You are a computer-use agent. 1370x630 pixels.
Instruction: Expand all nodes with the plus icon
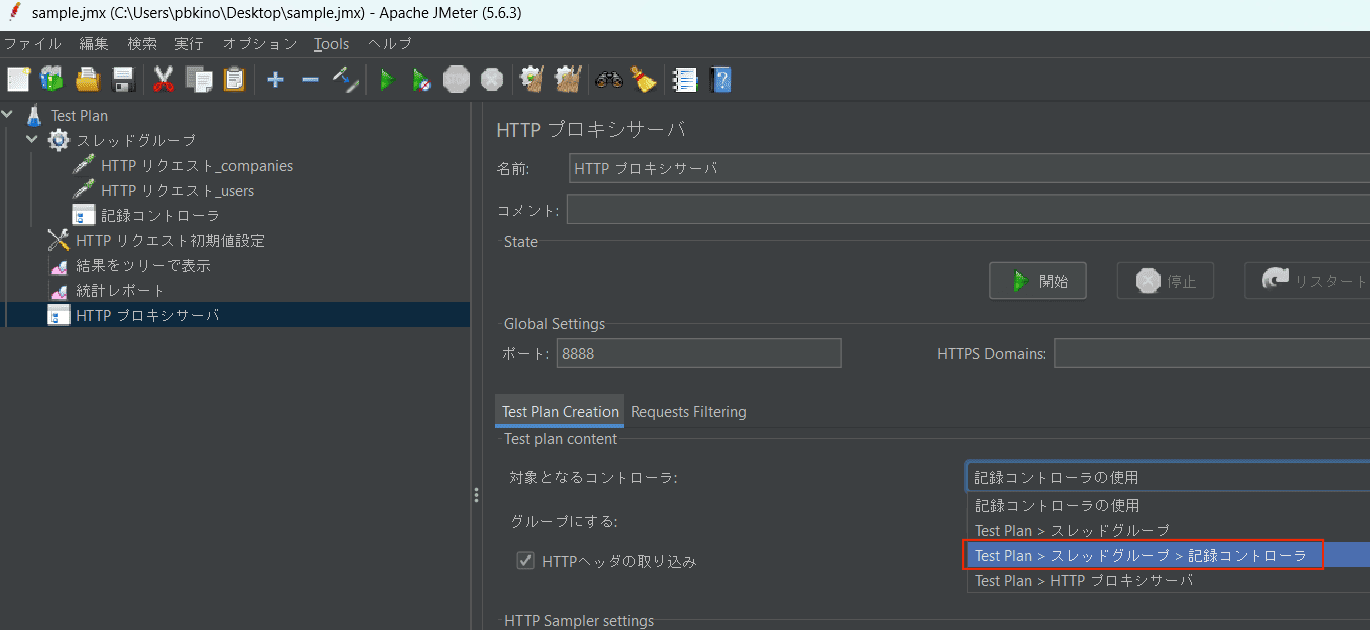pos(275,80)
